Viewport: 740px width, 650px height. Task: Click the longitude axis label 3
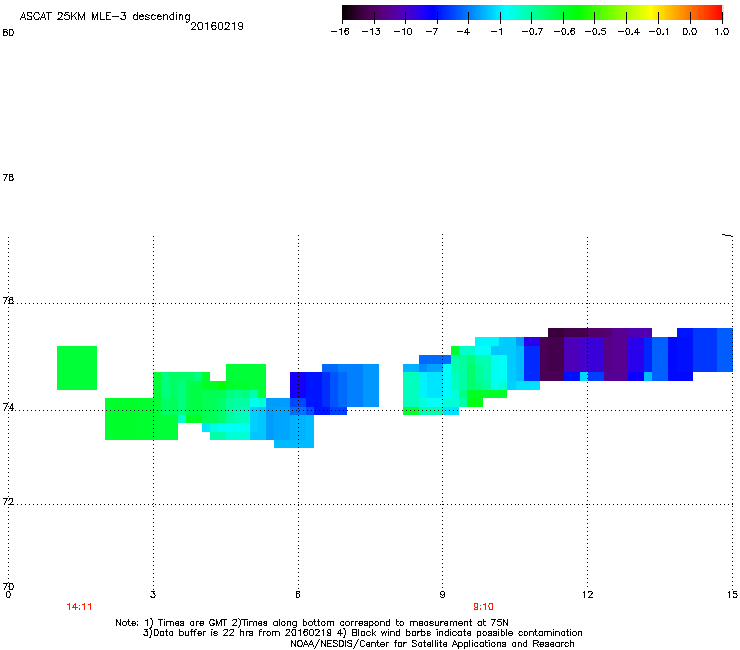[x=153, y=594]
